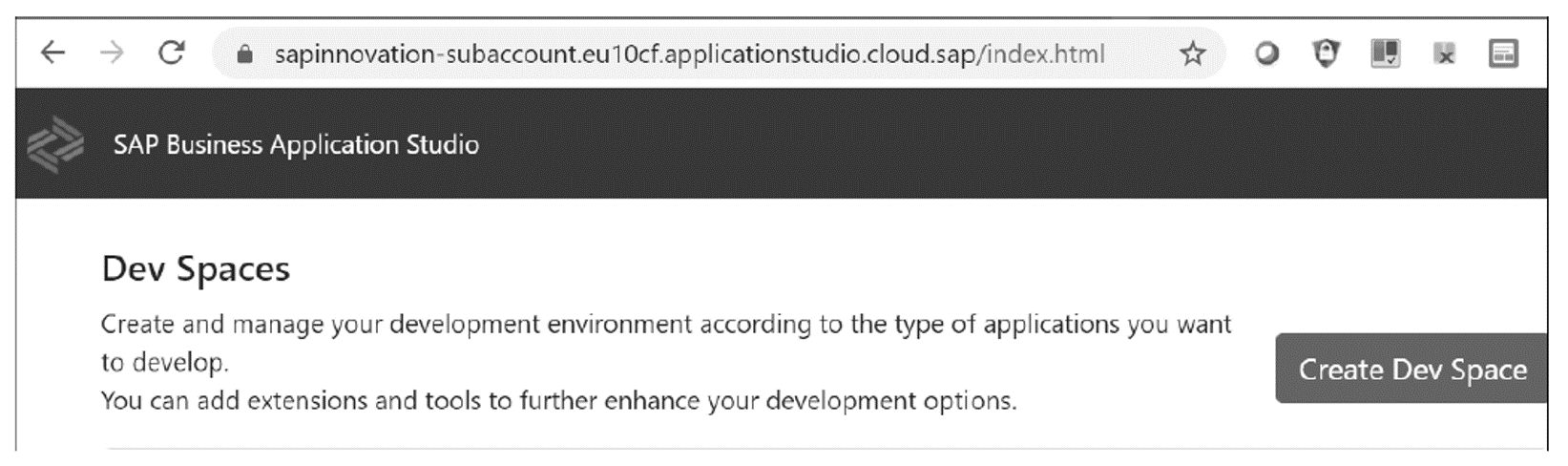This screenshot has width=1568, height=466.
Task: Click the browser forward arrow
Action: (x=113, y=53)
